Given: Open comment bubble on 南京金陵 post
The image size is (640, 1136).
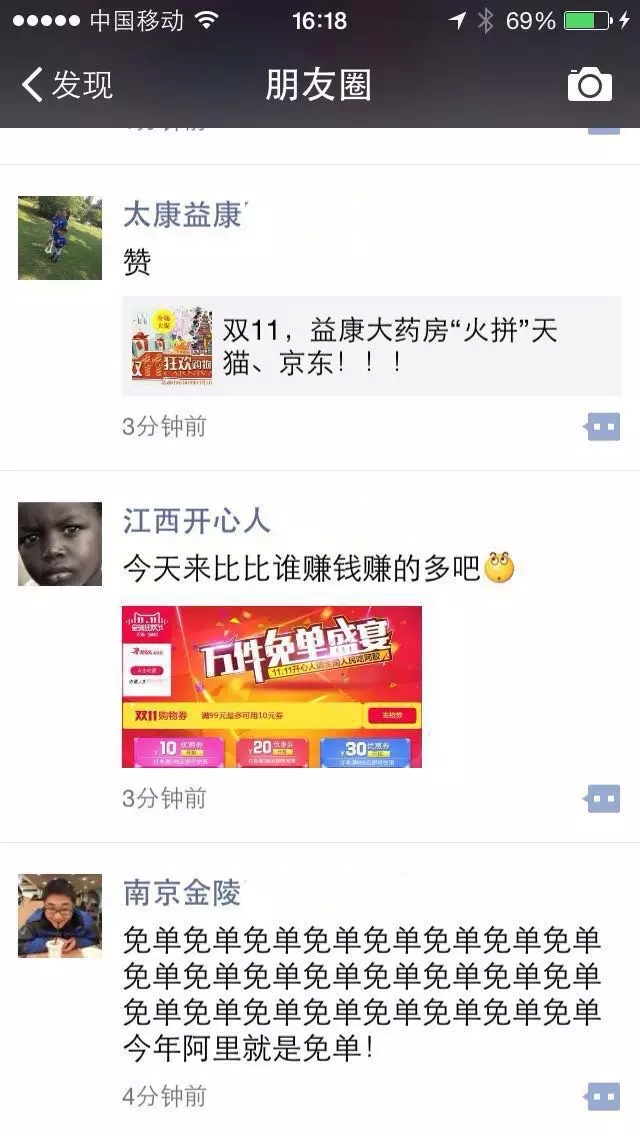Looking at the screenshot, I should point(602,1097).
